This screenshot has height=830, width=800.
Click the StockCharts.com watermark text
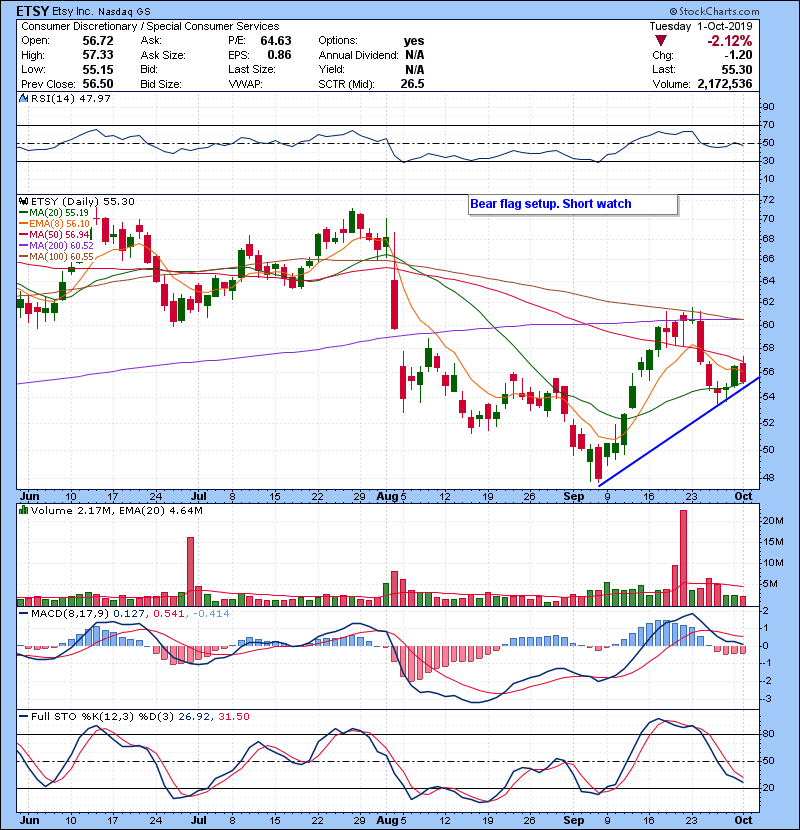714,11
